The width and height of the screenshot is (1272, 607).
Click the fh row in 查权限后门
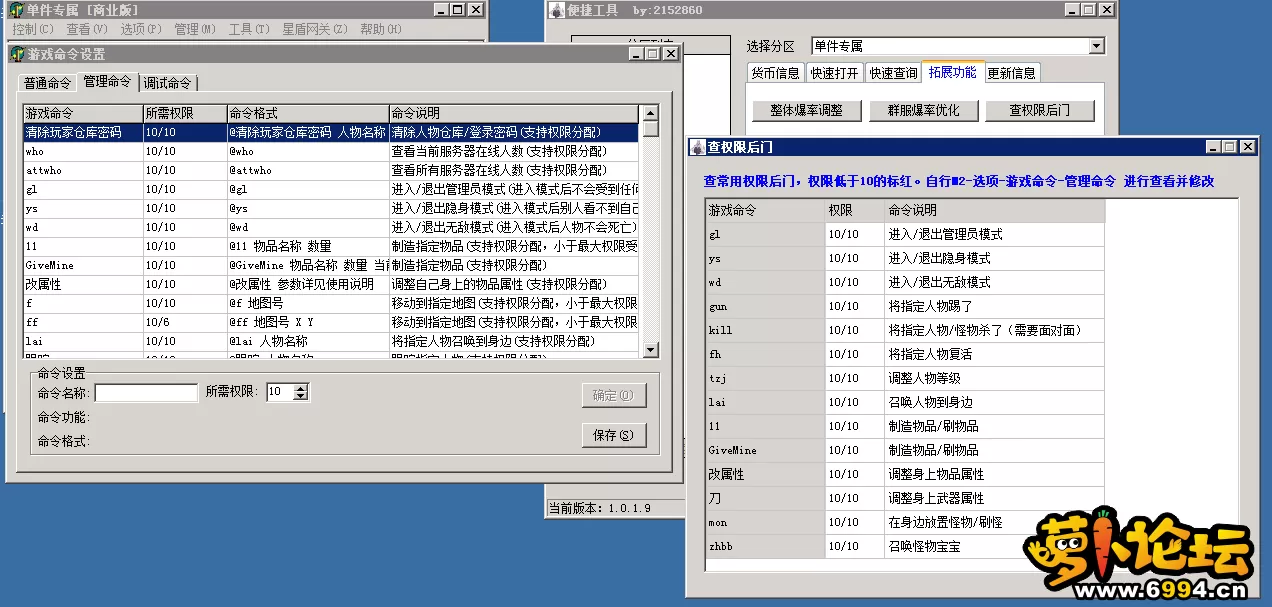(x=905, y=354)
